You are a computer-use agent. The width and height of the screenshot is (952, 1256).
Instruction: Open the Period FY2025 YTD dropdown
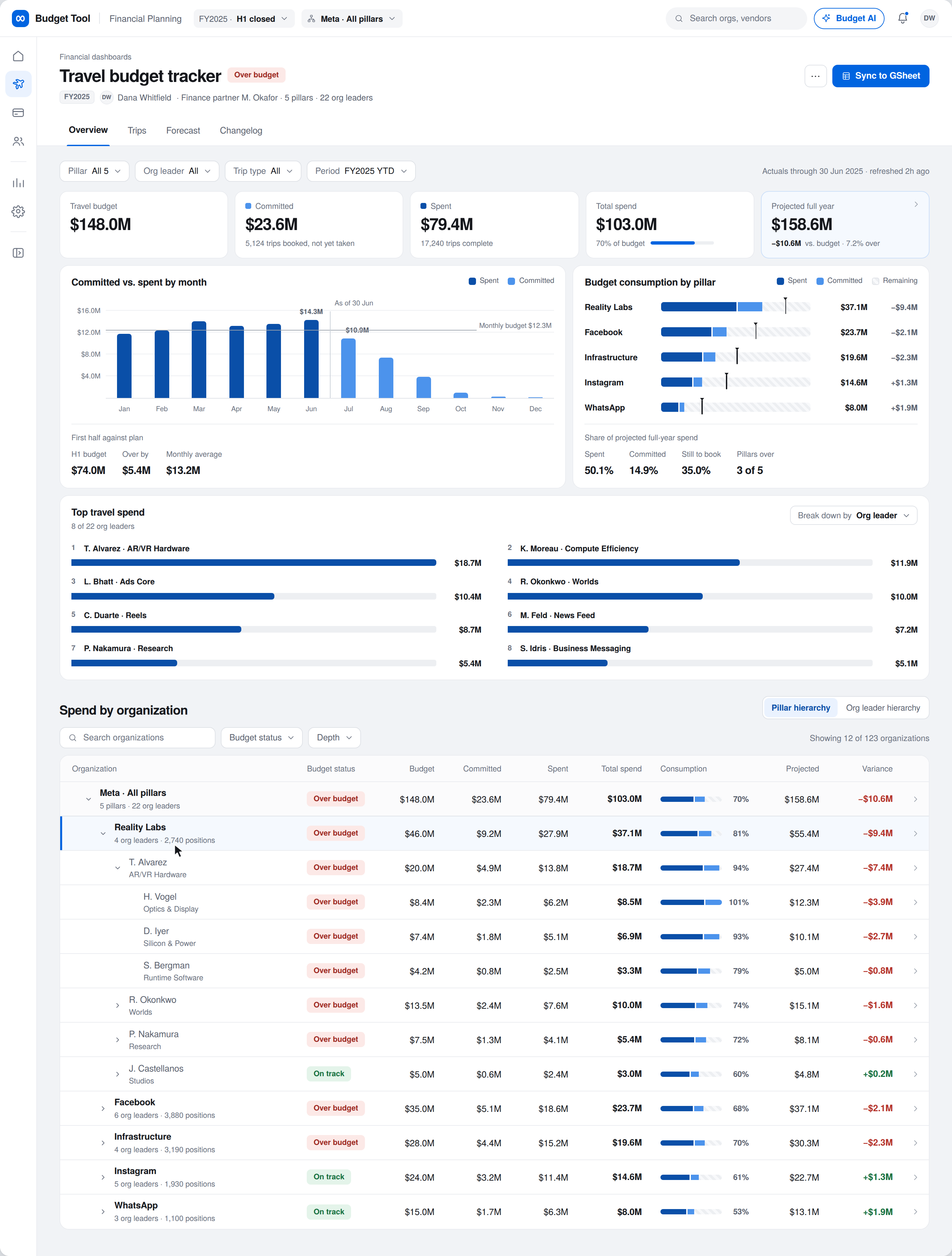pyautogui.click(x=361, y=171)
